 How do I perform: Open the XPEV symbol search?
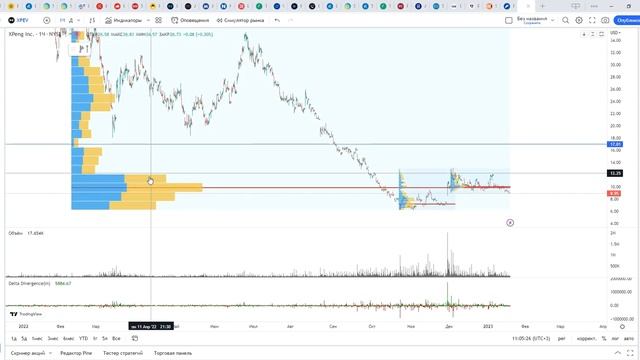pyautogui.click(x=19, y=20)
